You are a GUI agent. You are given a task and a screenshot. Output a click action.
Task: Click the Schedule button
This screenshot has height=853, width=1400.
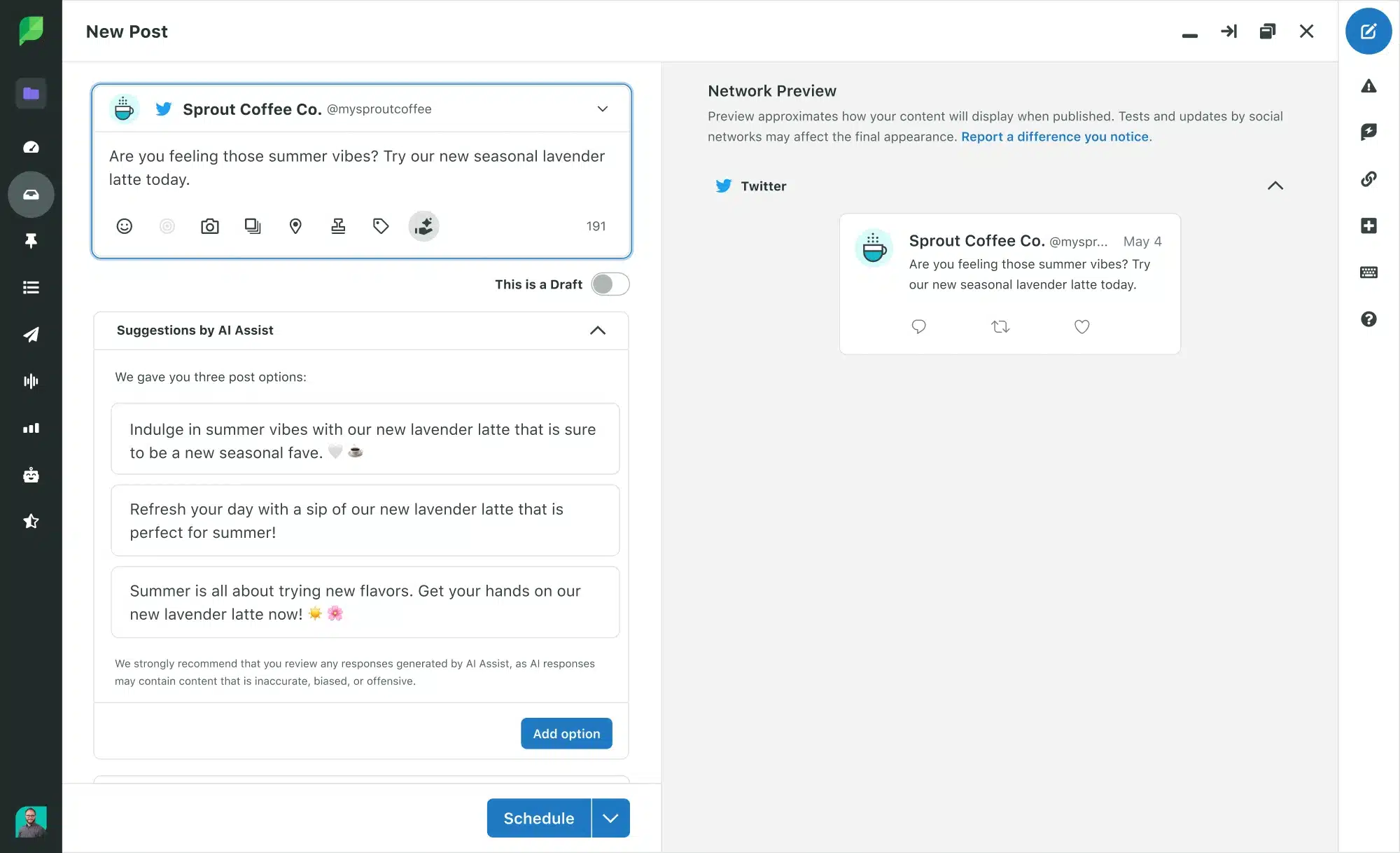[538, 817]
